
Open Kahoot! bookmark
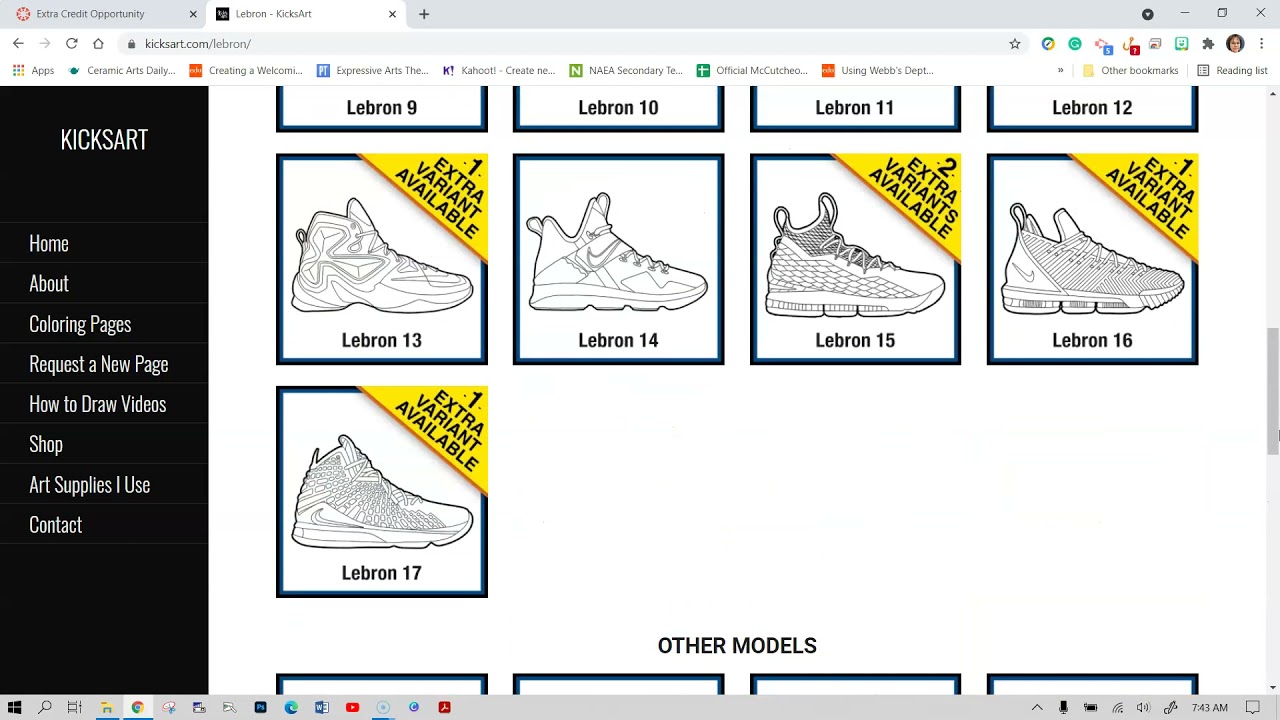tap(499, 70)
